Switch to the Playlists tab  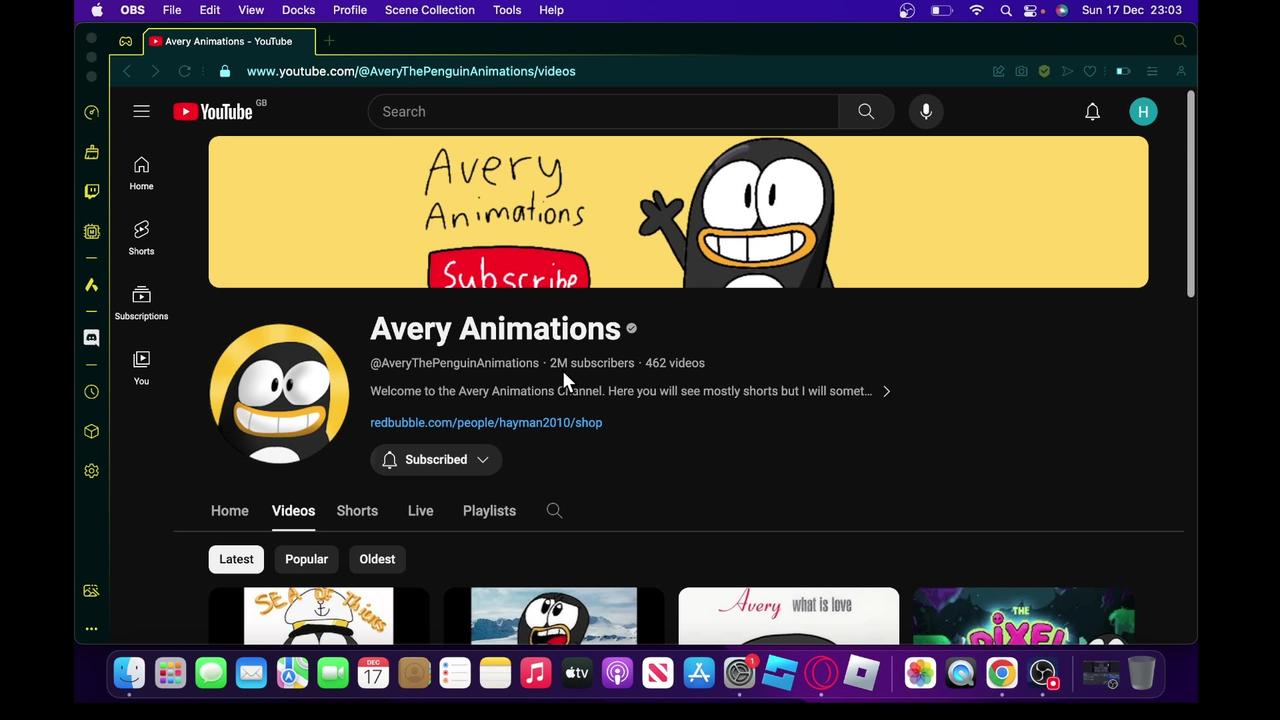click(489, 511)
